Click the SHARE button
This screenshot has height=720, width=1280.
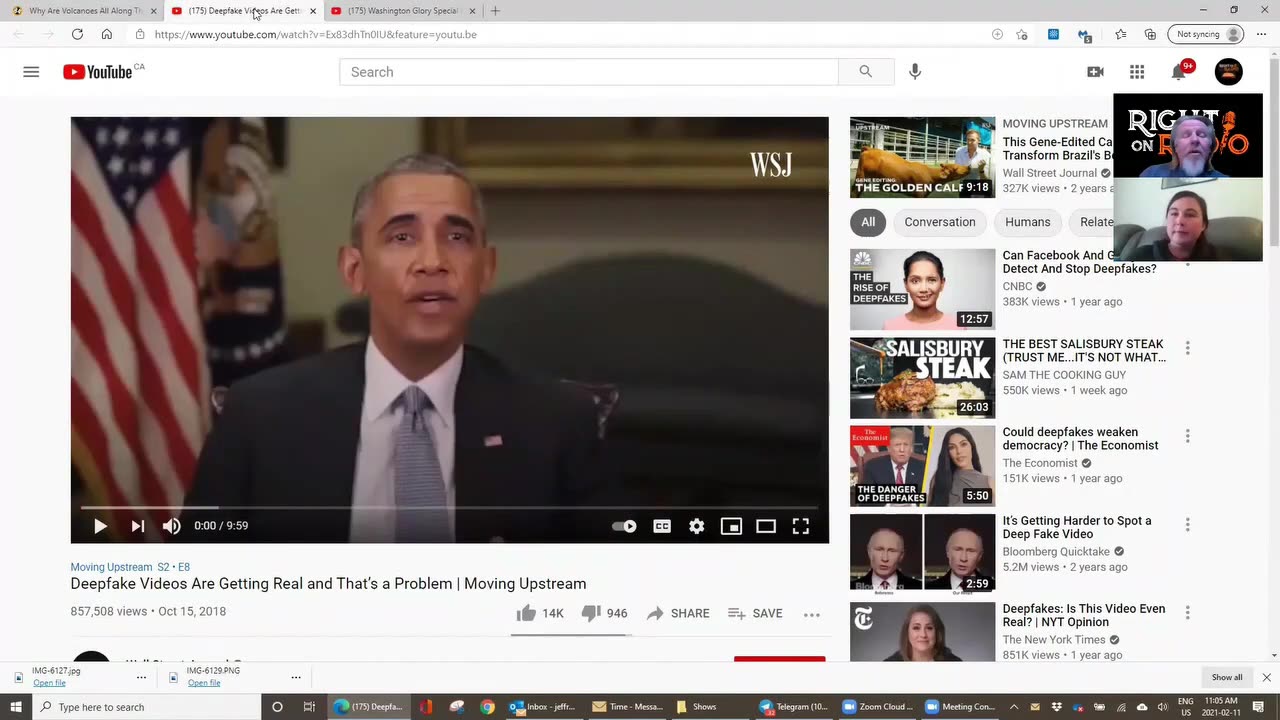pyautogui.click(x=678, y=613)
